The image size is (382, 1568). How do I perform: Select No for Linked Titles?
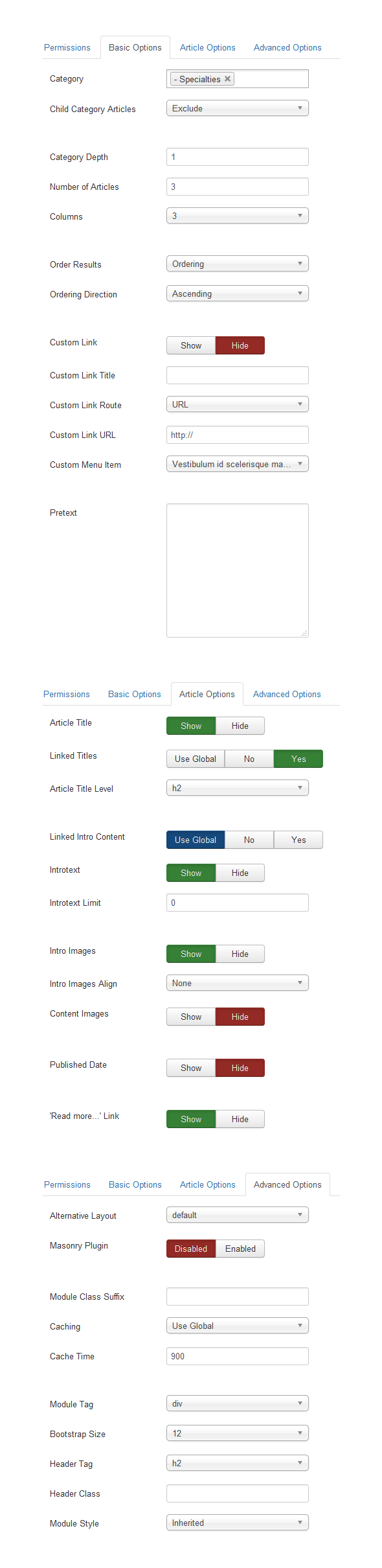(249, 759)
